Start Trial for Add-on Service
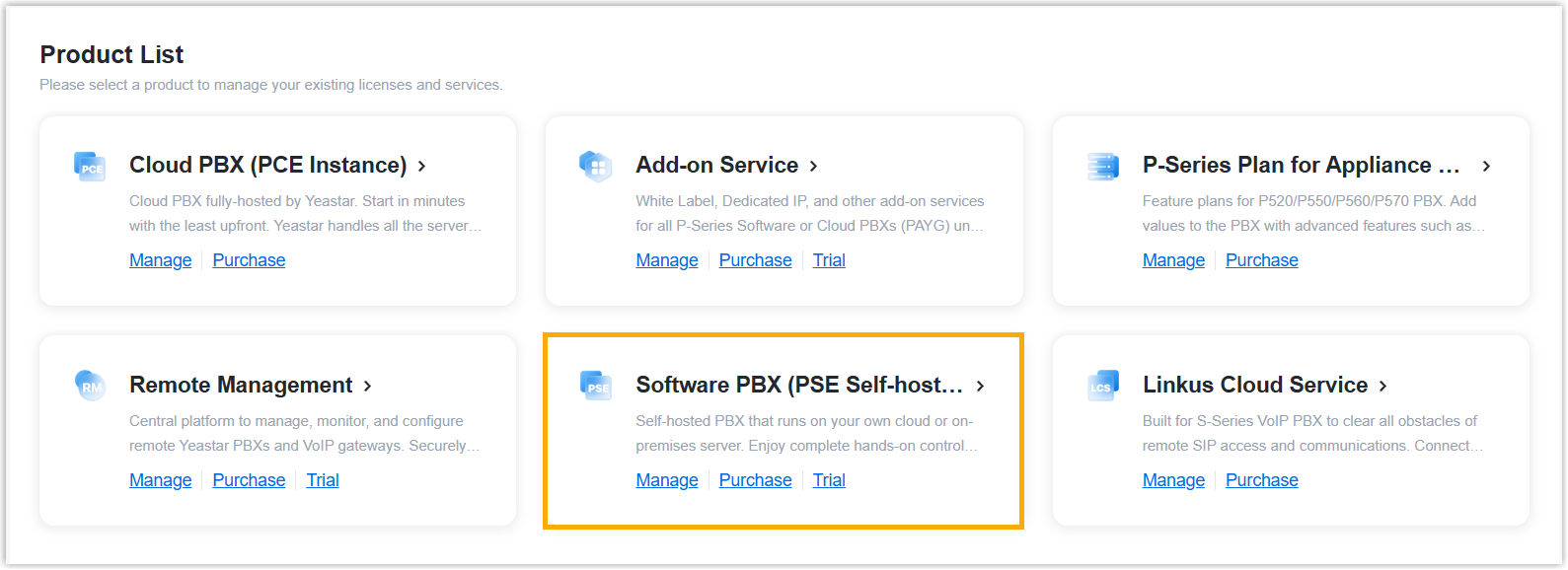Screen dimensions: 1568x570 (x=829, y=260)
